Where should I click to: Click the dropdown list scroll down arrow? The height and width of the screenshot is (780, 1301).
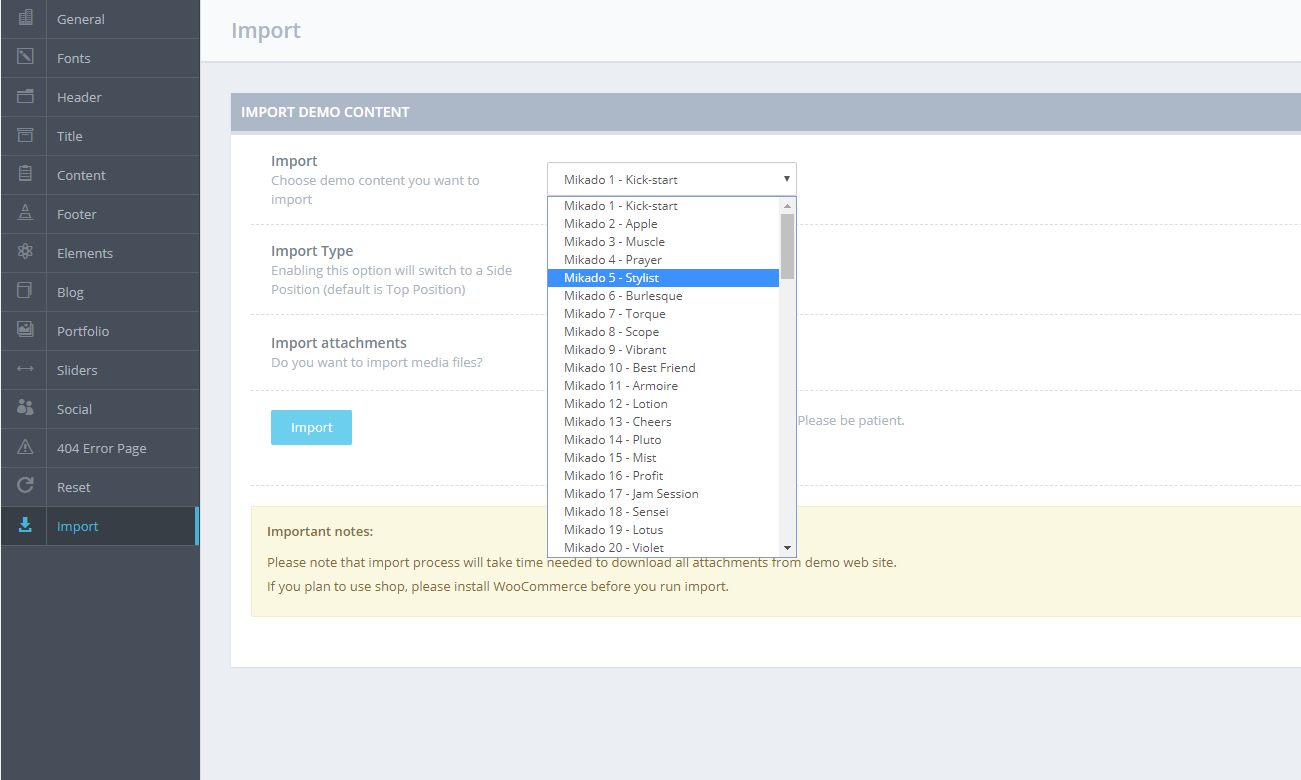coord(787,548)
